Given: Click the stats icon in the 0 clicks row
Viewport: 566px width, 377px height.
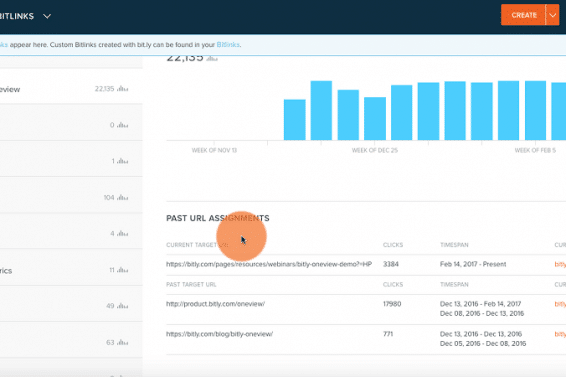Looking at the screenshot, I should coord(123,125).
